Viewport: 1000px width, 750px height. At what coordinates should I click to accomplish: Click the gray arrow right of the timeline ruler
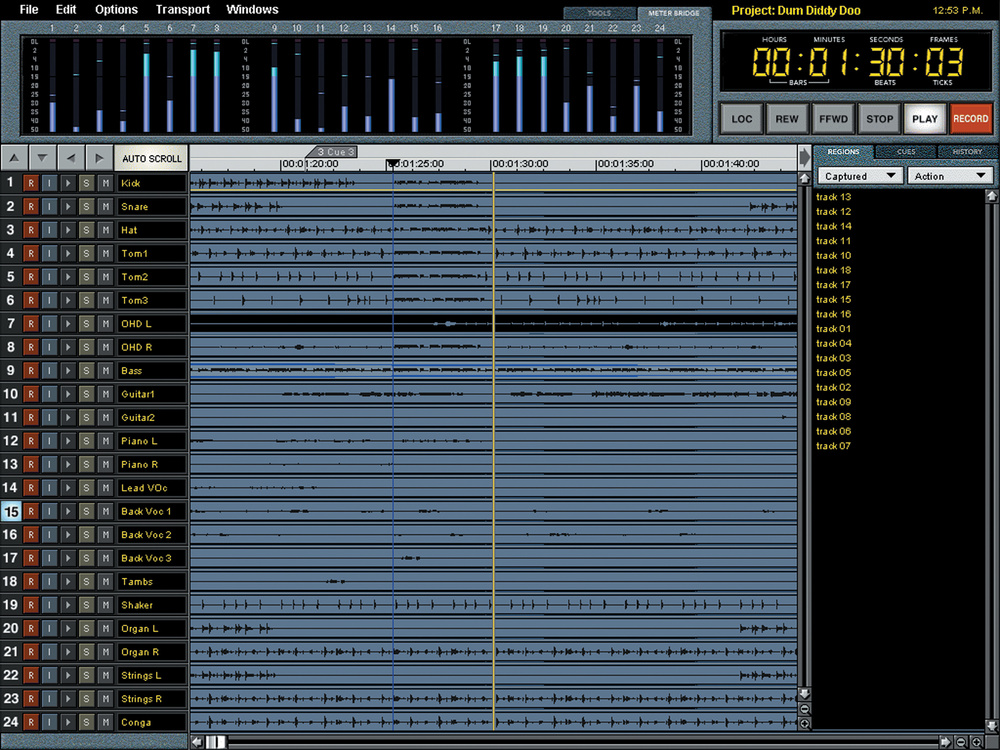tap(804, 158)
